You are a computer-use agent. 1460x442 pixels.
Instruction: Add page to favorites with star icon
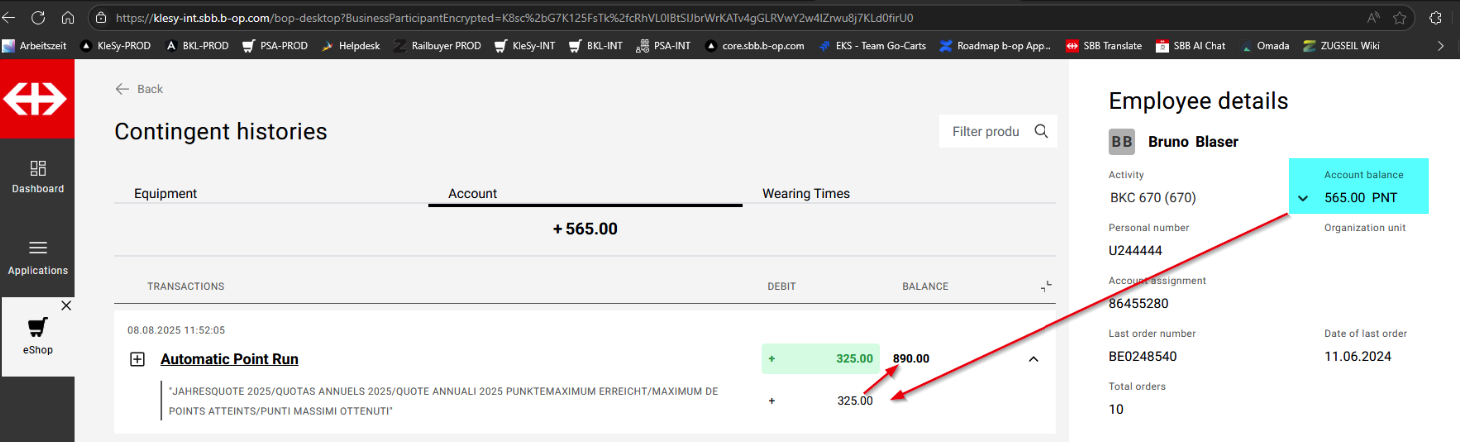(1400, 18)
